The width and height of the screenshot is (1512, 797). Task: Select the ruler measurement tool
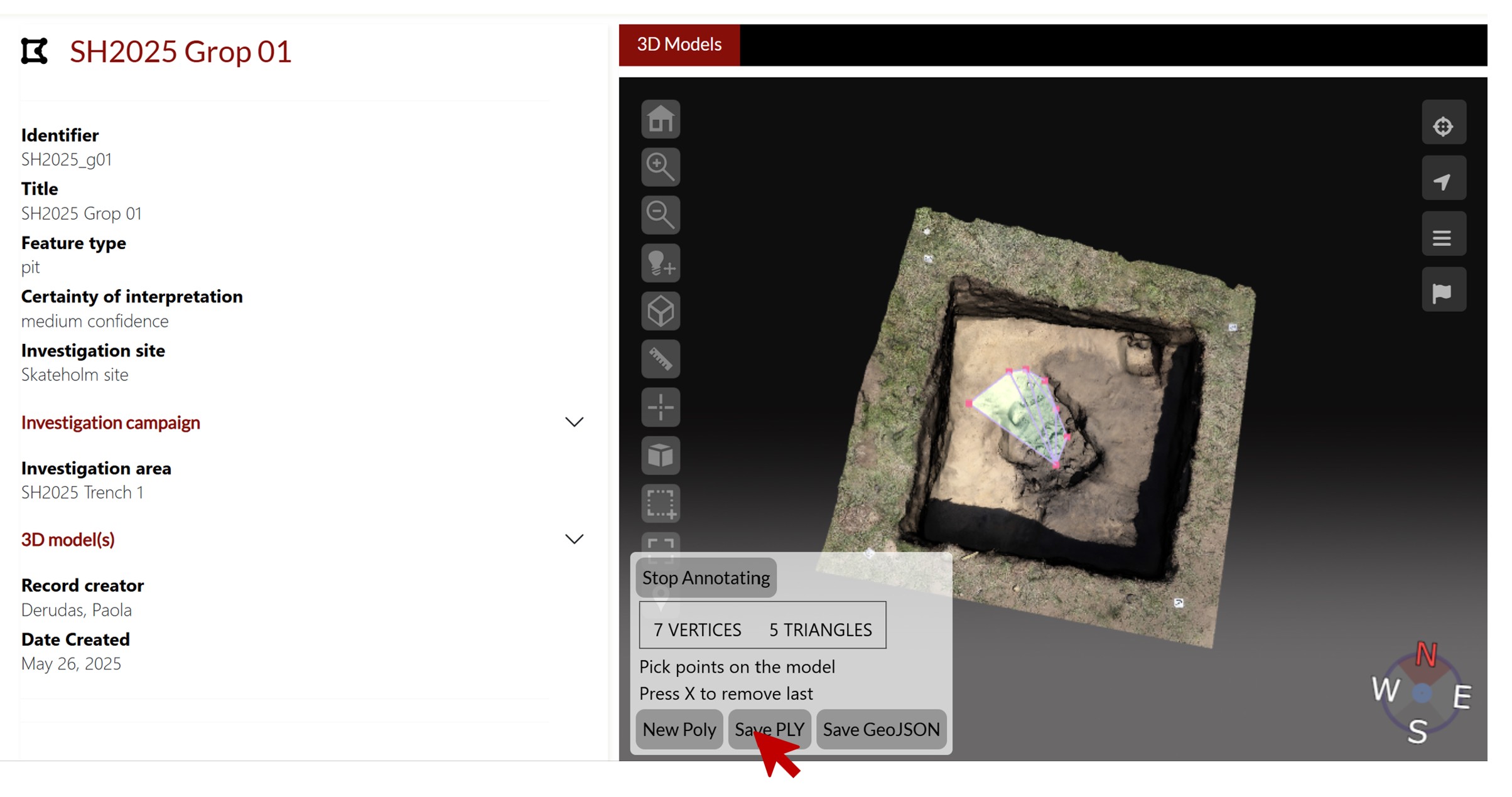[660, 359]
